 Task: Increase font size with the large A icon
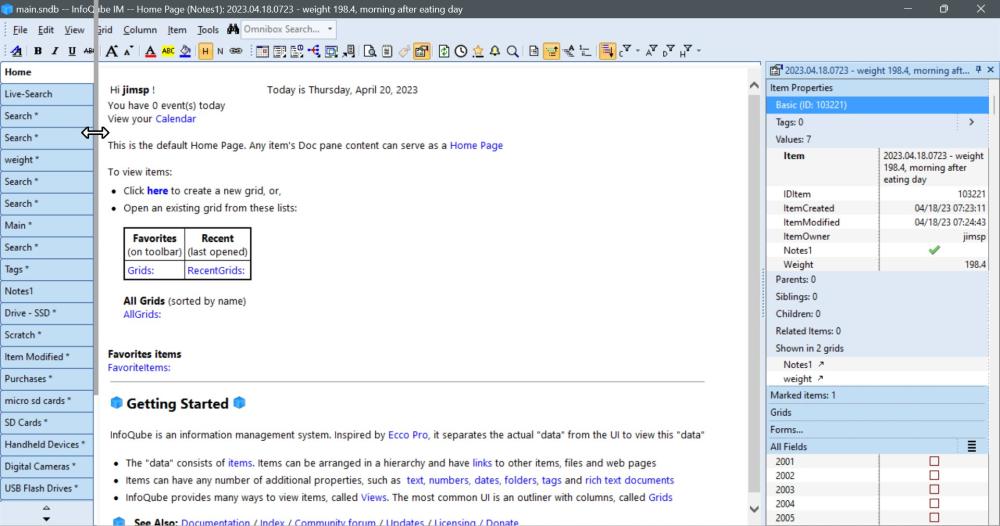coord(112,51)
